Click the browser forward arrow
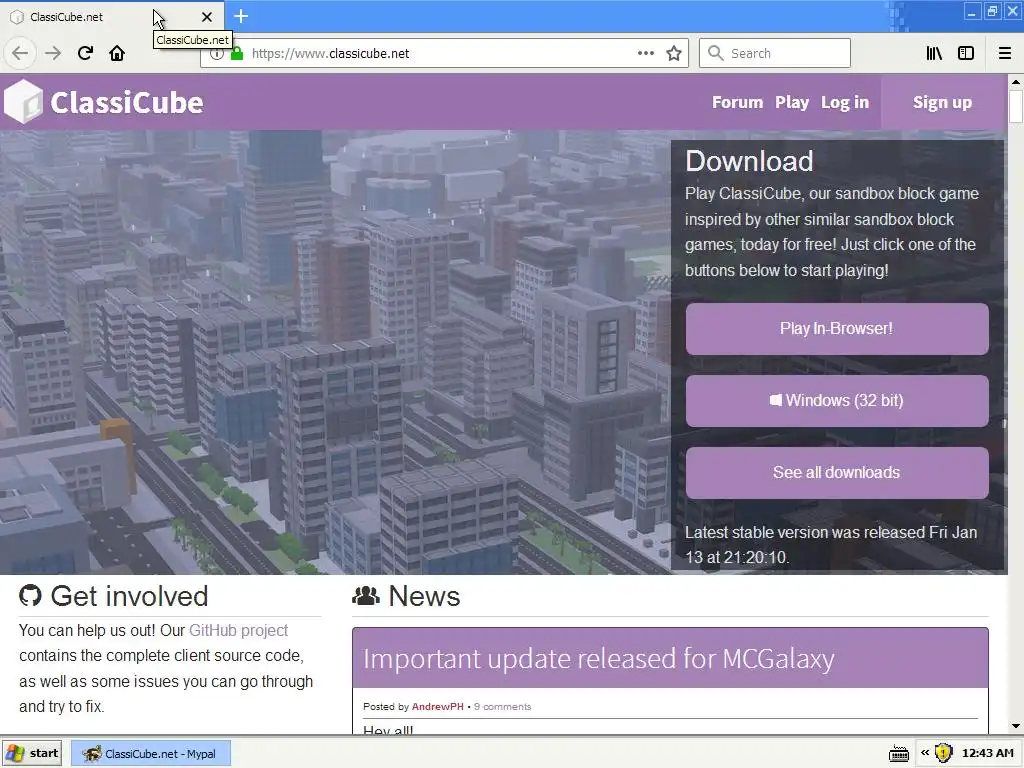The width and height of the screenshot is (1024, 768). (x=52, y=53)
